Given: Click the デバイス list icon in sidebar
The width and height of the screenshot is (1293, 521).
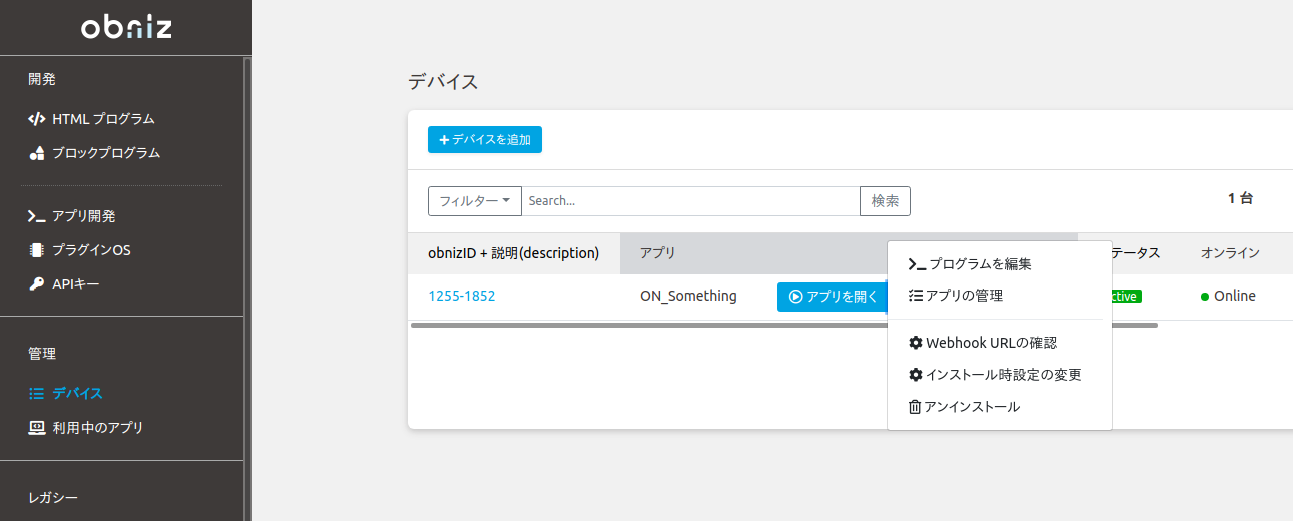Looking at the screenshot, I should [36, 394].
